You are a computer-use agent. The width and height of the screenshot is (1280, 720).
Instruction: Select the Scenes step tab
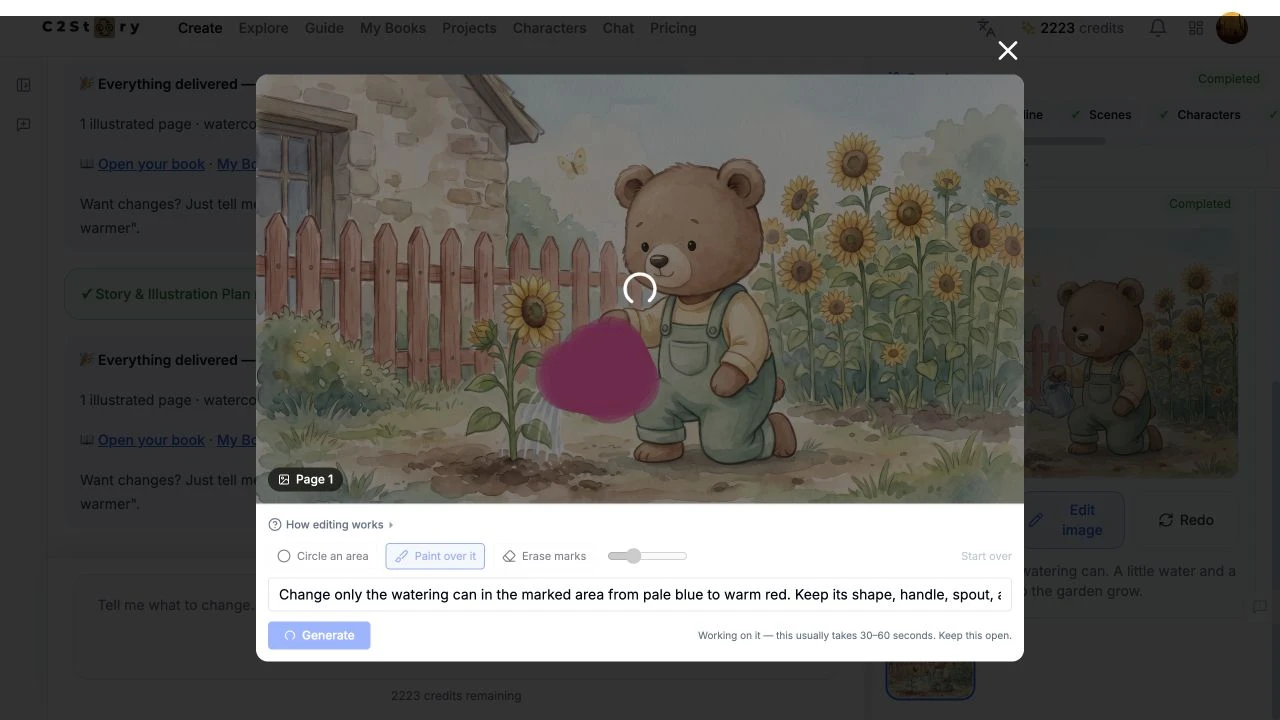coord(1101,115)
